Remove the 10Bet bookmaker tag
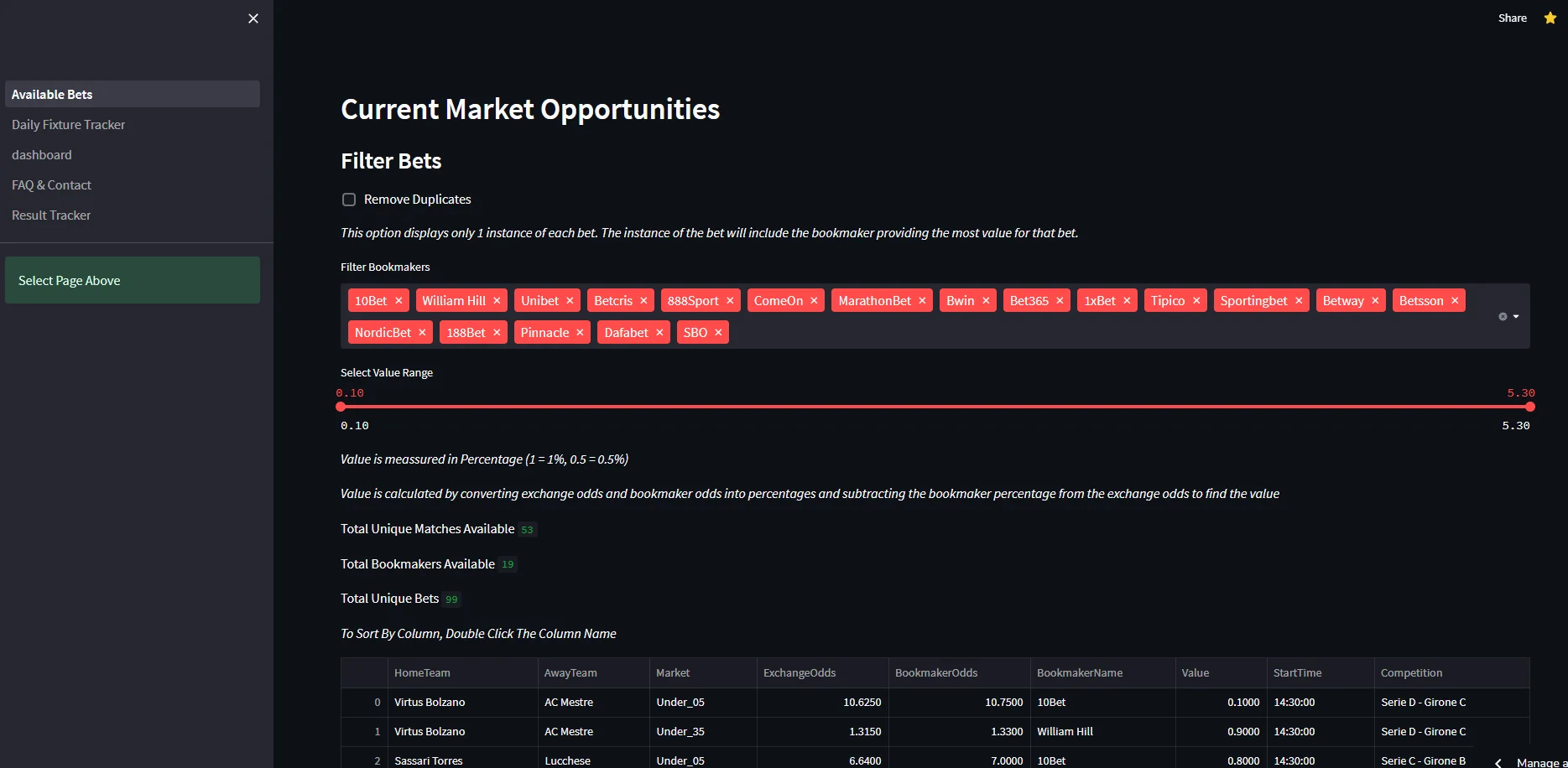This screenshot has width=1568, height=768. pos(399,301)
